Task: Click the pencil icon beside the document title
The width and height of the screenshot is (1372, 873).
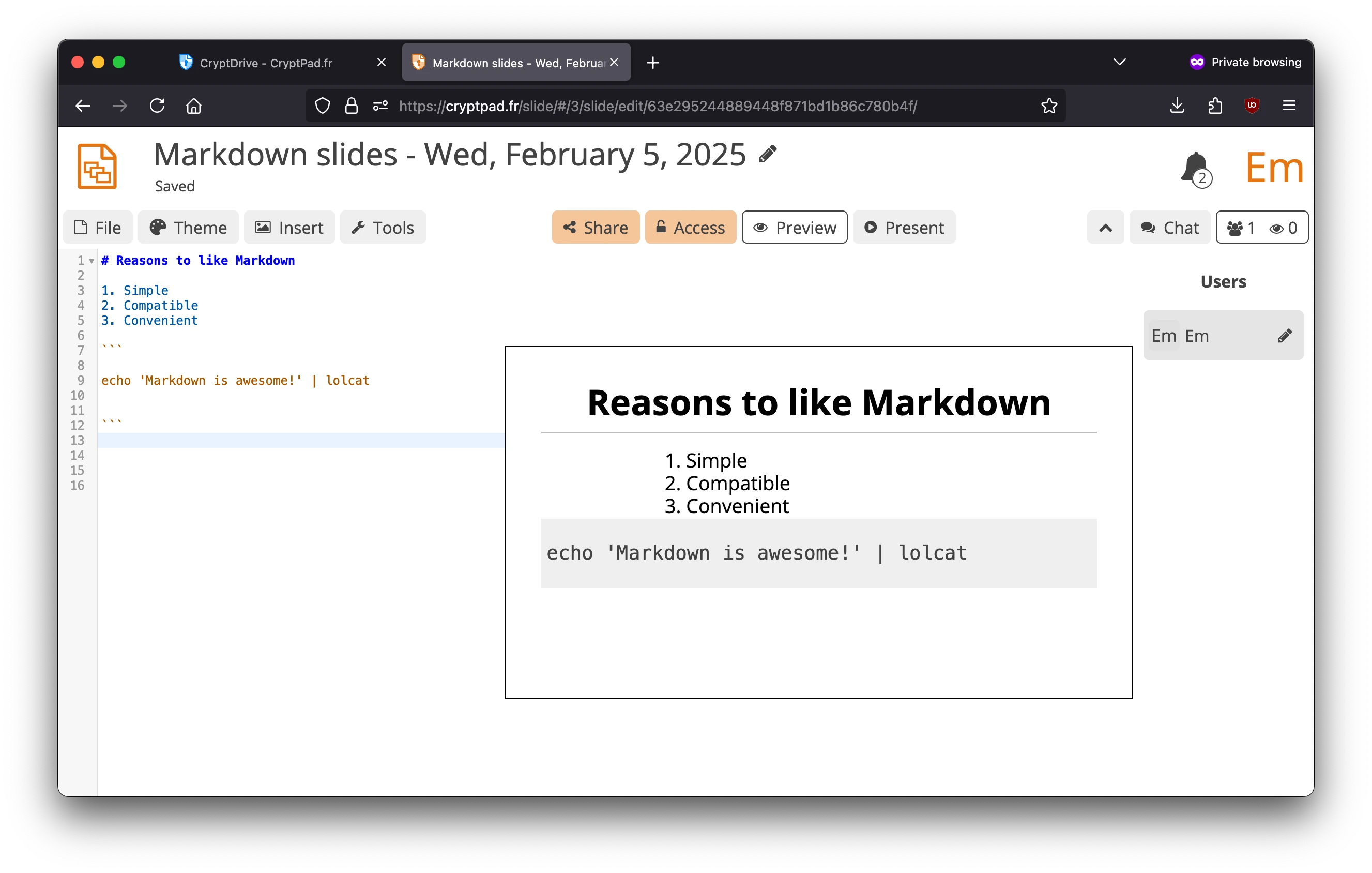Action: click(x=767, y=154)
